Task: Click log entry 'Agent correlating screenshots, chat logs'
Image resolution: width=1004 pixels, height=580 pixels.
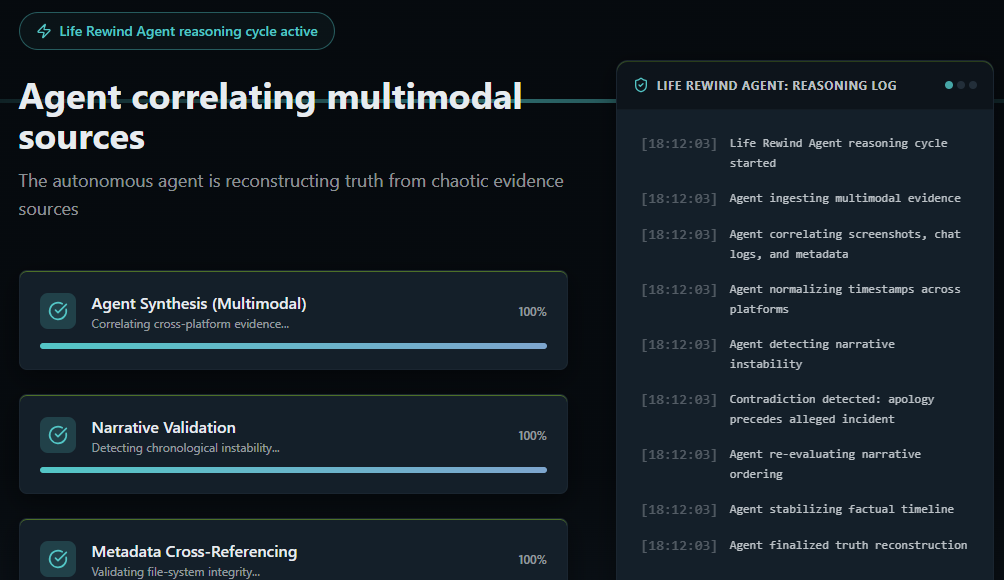Action: (x=845, y=244)
